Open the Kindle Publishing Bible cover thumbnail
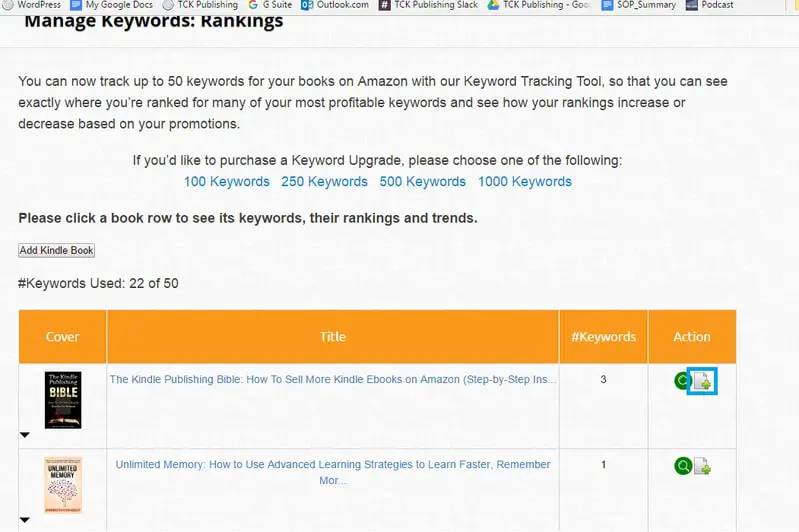The width and height of the screenshot is (799, 532). pyautogui.click(x=63, y=400)
